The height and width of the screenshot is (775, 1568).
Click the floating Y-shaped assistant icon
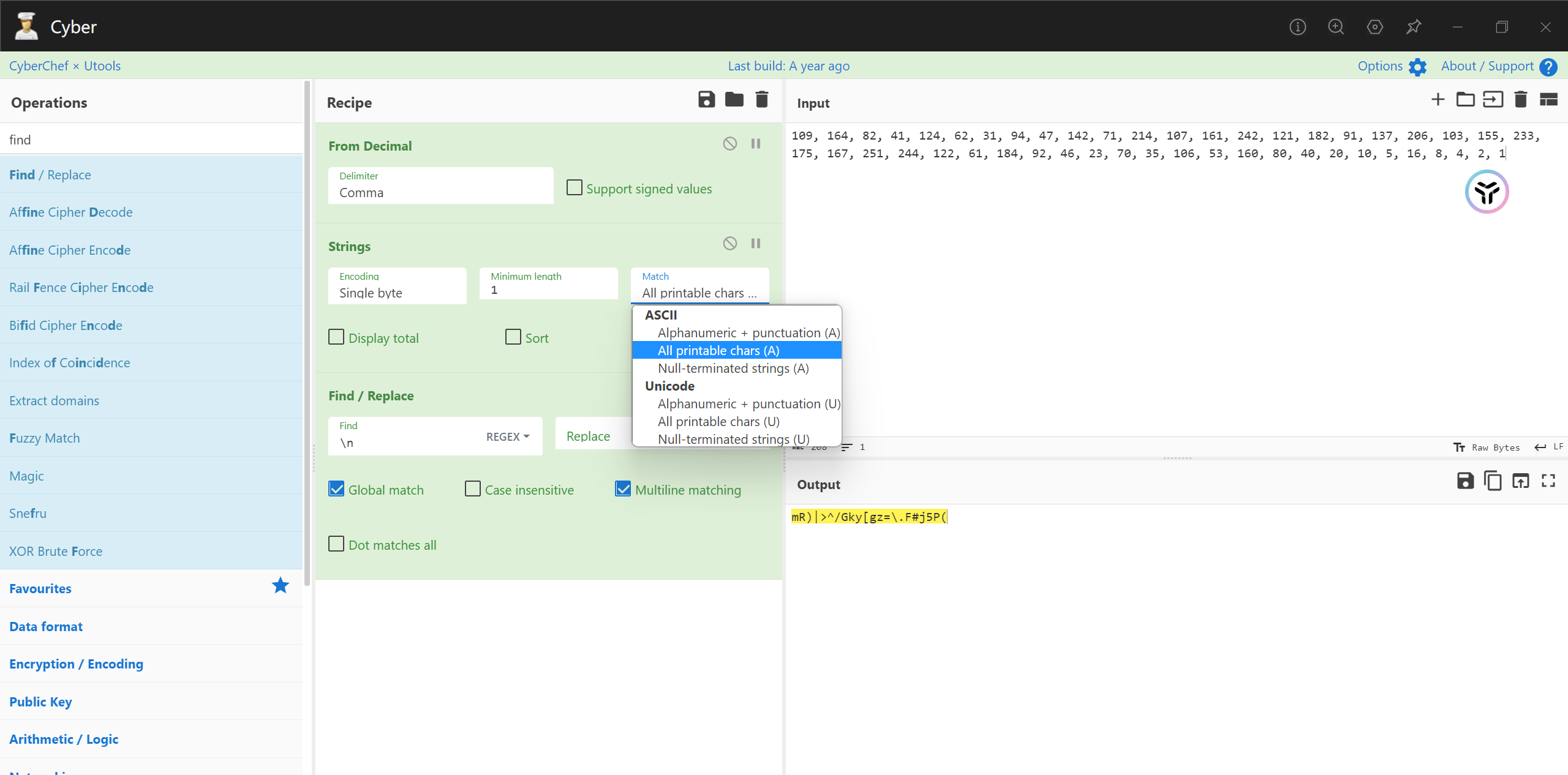click(x=1487, y=192)
